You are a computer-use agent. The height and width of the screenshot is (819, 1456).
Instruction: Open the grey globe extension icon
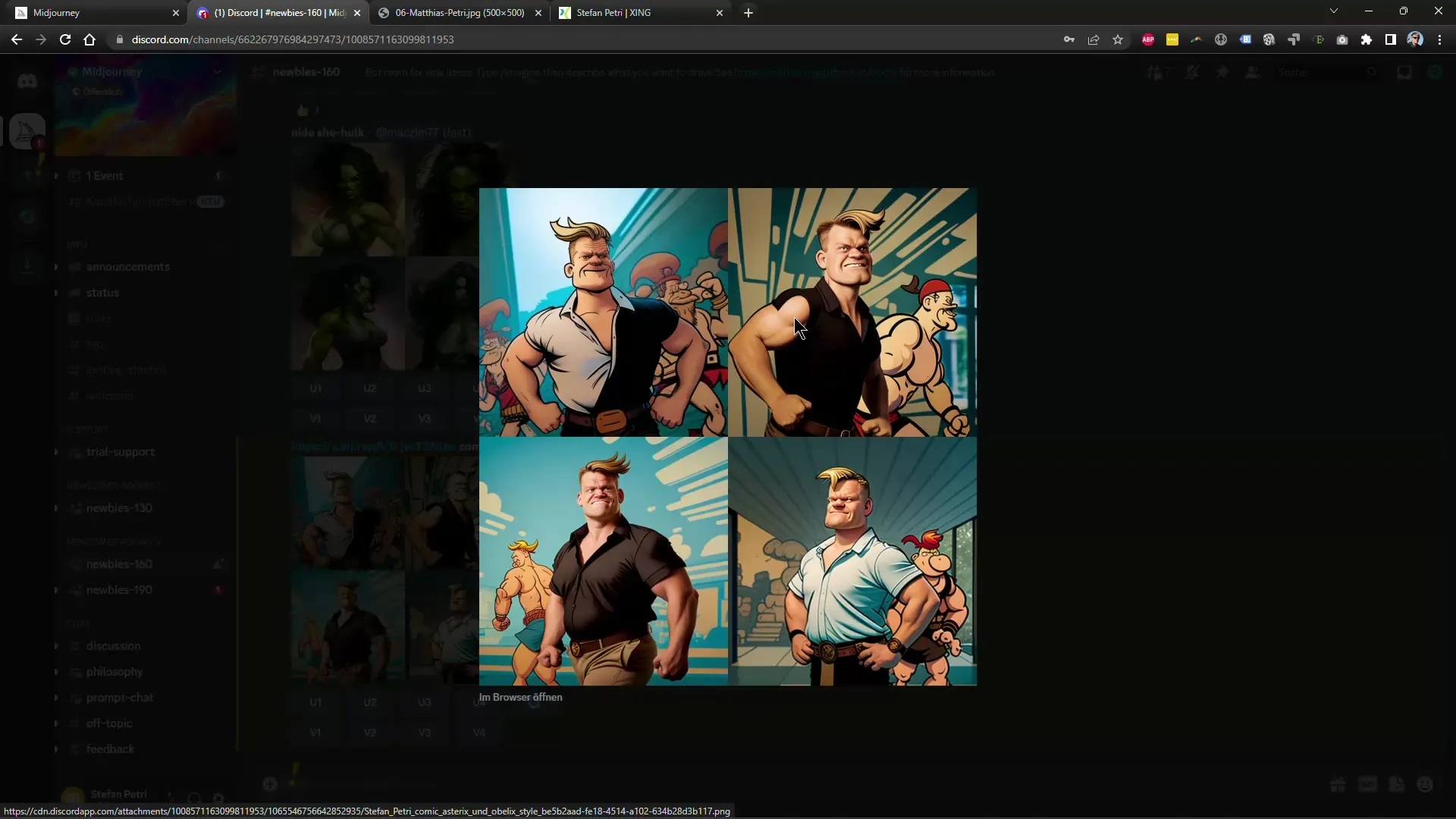(x=1221, y=39)
